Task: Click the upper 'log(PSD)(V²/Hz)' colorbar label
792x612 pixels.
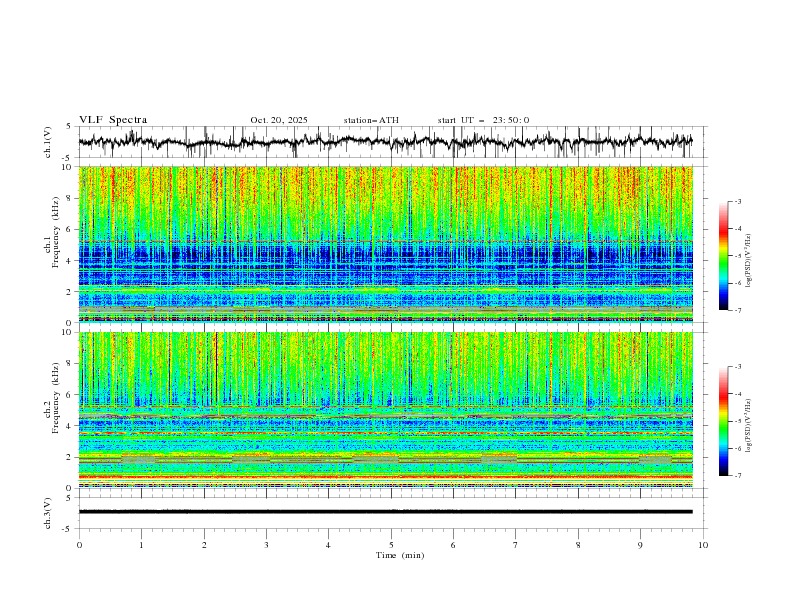Action: click(748, 261)
